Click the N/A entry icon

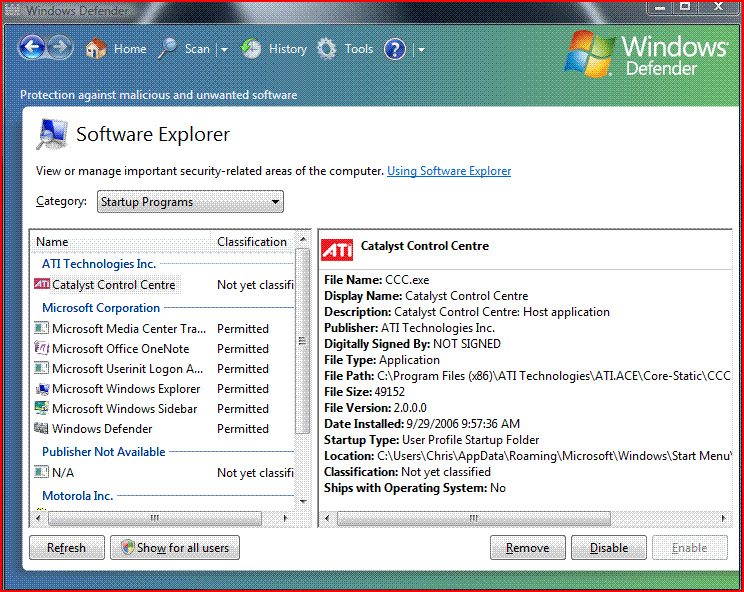click(x=42, y=472)
